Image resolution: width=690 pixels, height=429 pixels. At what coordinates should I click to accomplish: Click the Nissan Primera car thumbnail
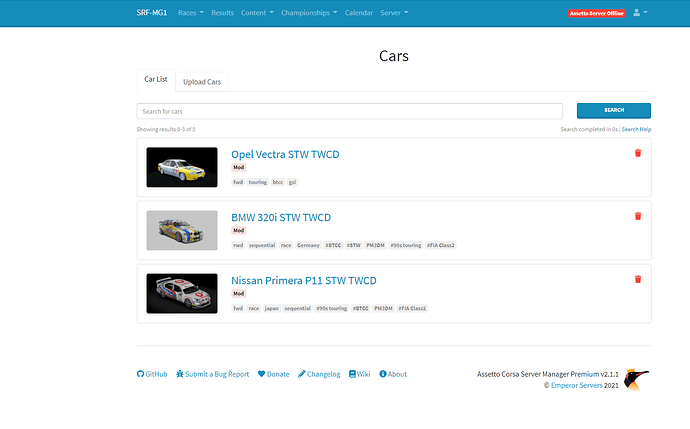tap(182, 293)
